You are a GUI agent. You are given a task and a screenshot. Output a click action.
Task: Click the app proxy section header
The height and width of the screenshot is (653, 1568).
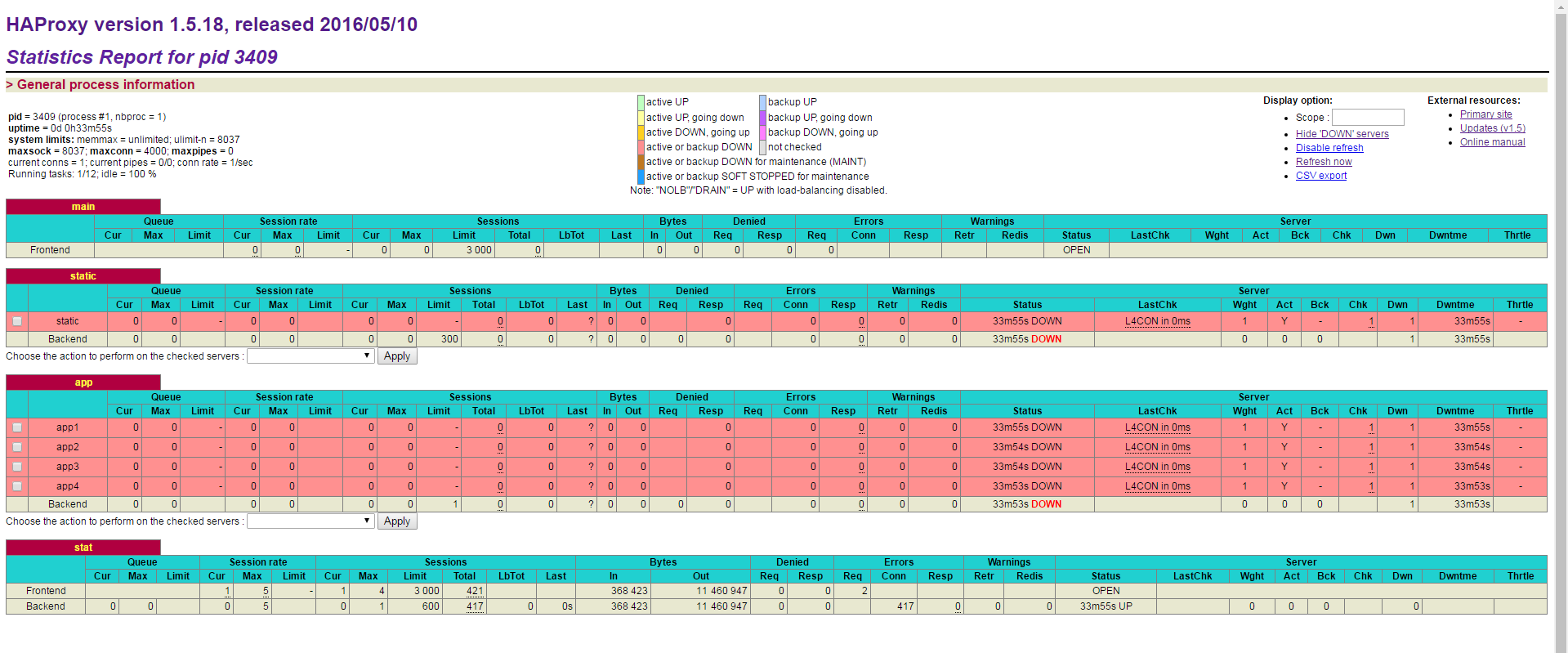(83, 382)
